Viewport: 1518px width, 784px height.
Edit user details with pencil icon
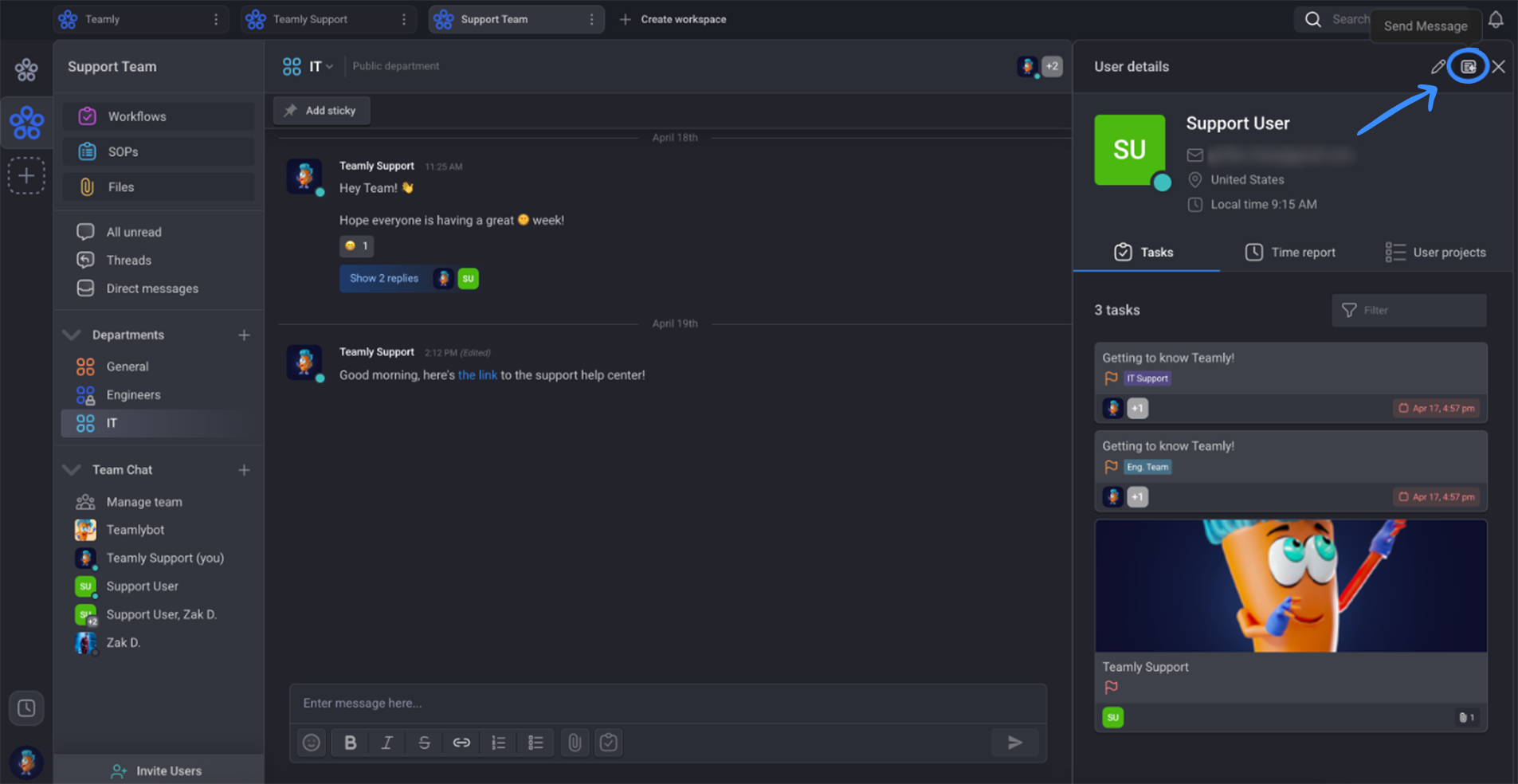click(1438, 67)
